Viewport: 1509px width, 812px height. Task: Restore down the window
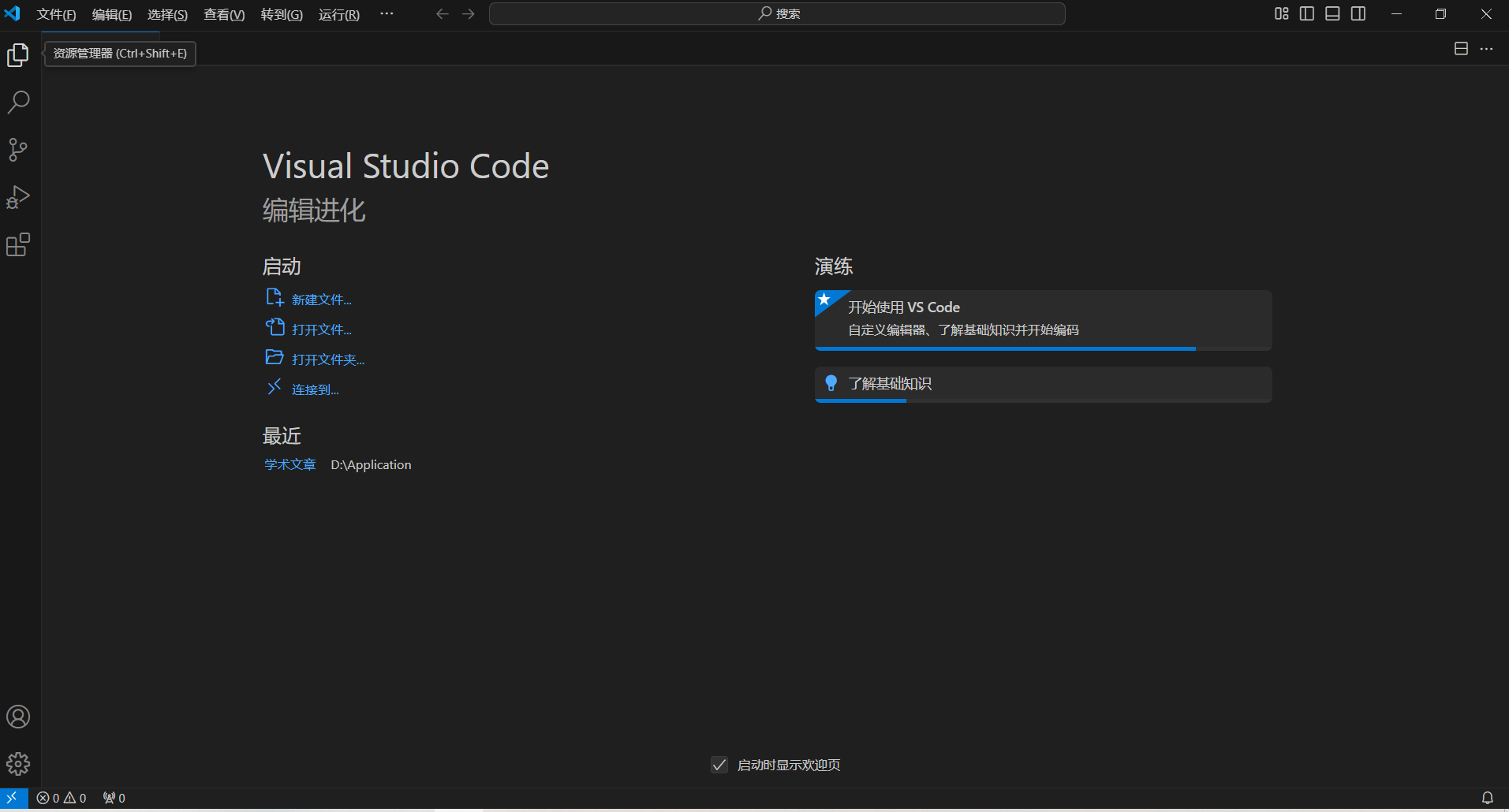coord(1440,14)
